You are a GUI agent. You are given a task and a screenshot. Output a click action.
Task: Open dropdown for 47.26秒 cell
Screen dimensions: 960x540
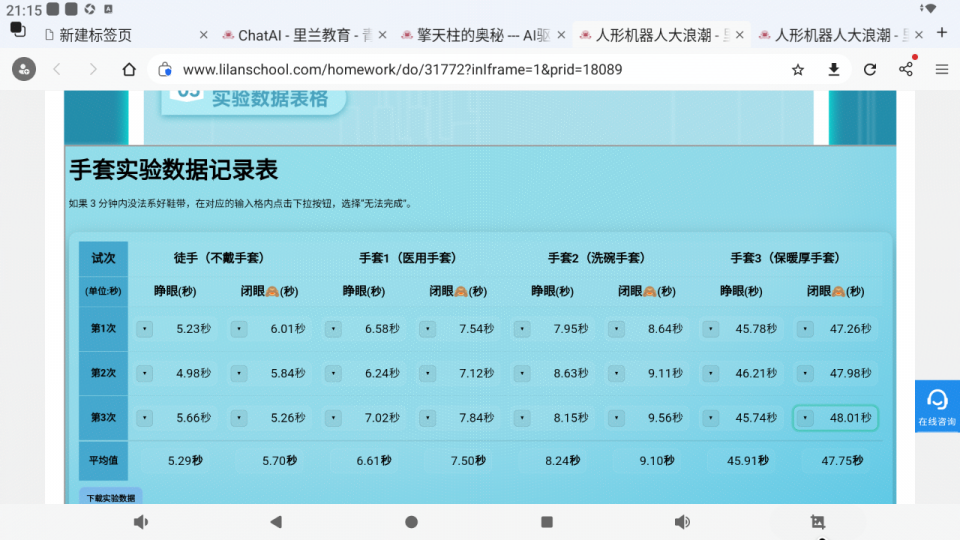coord(804,329)
